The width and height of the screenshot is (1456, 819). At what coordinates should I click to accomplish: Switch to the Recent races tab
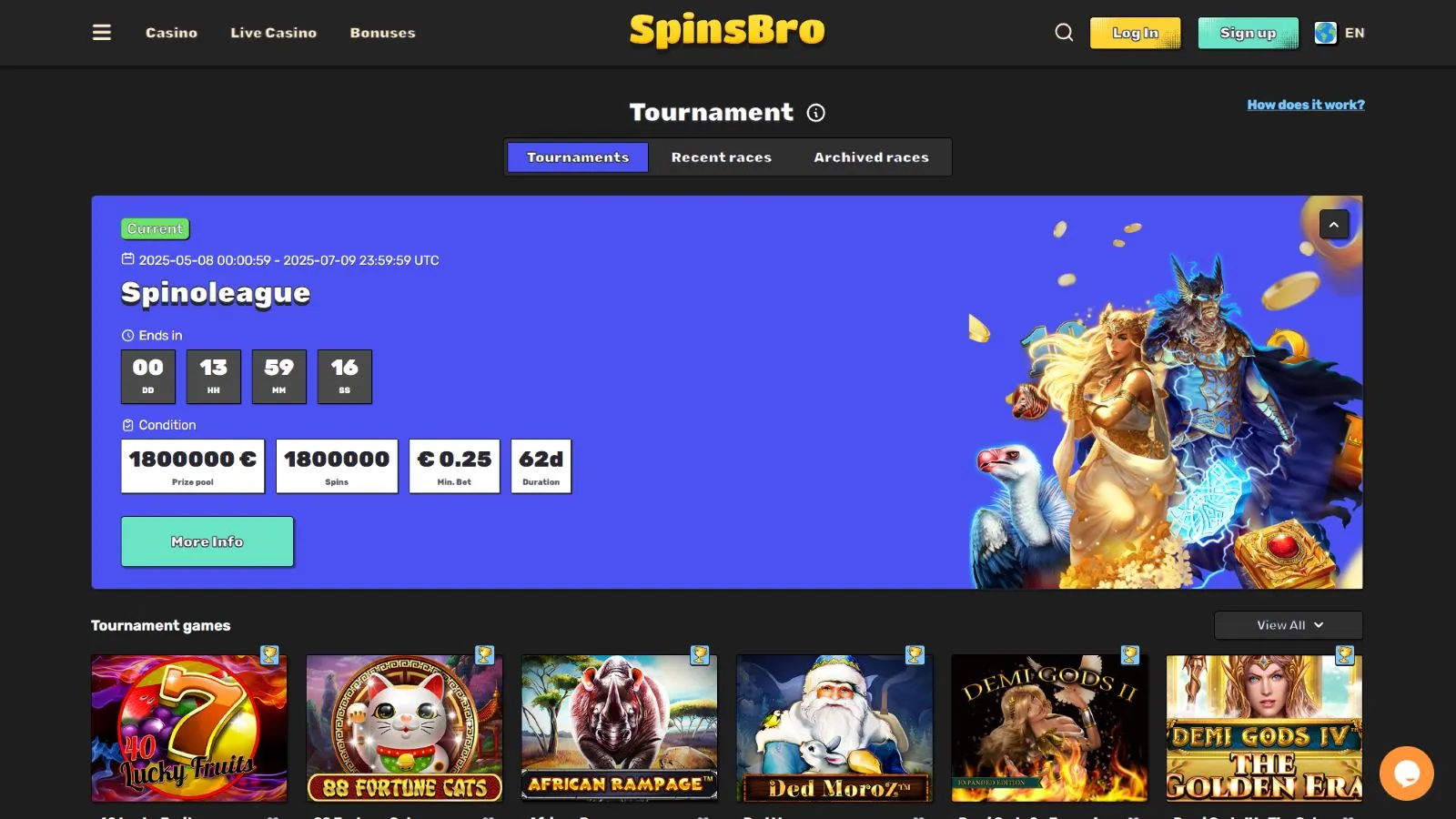pyautogui.click(x=722, y=157)
